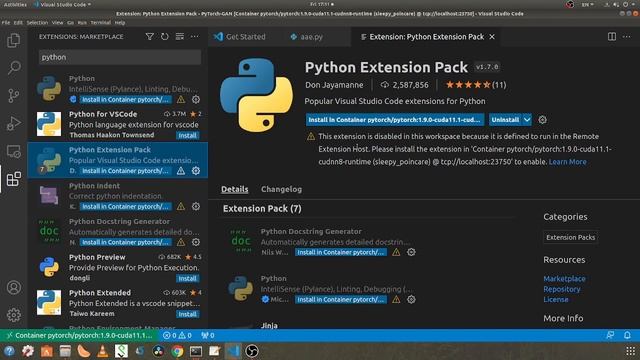Open the Repository resource link

point(562,289)
